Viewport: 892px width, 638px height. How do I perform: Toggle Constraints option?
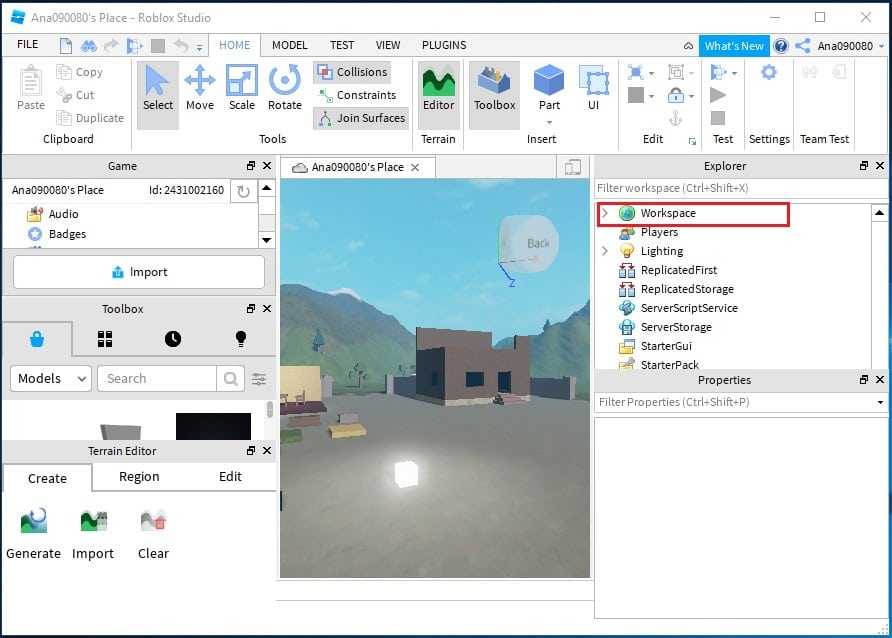(x=356, y=95)
